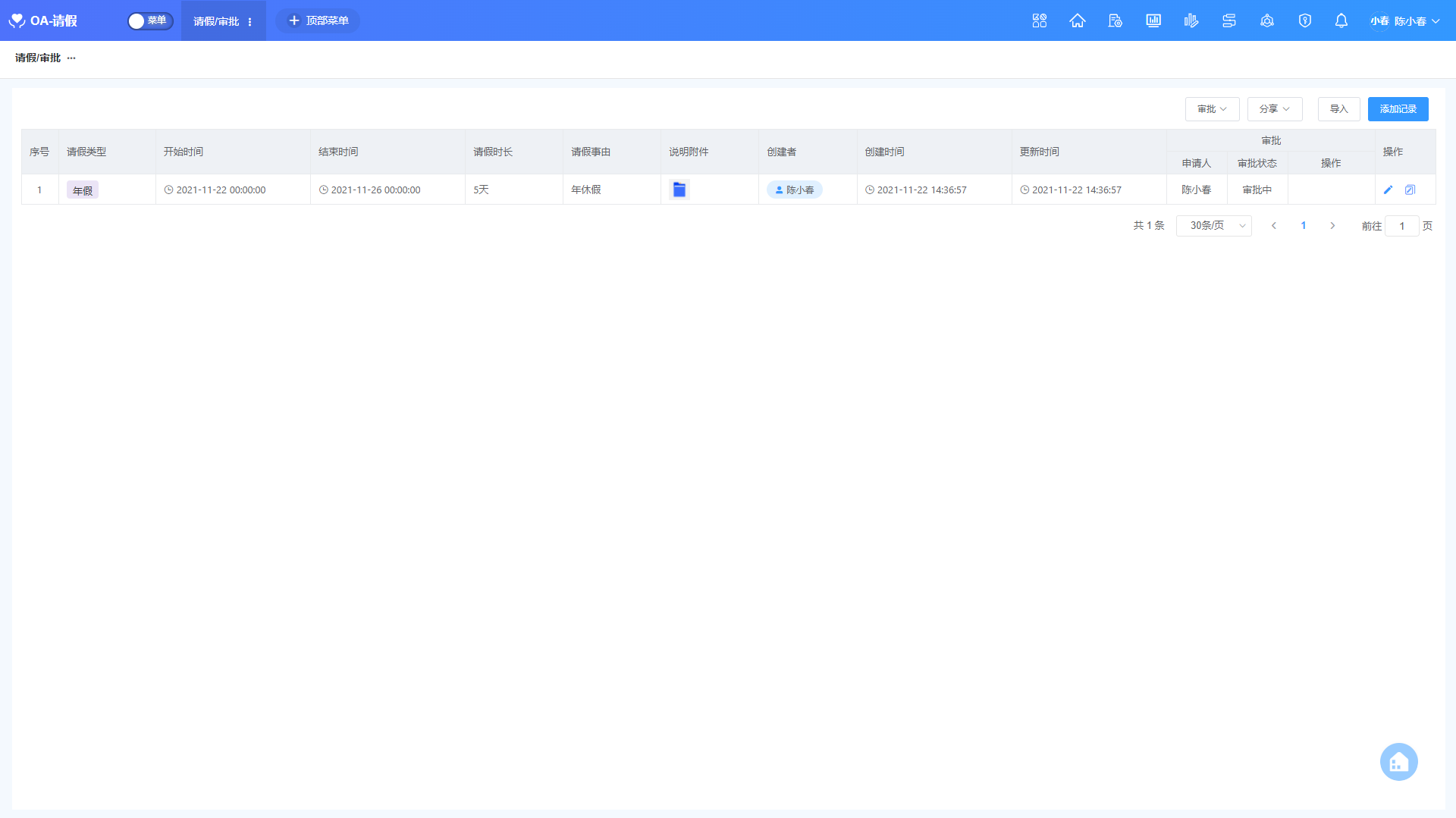The height and width of the screenshot is (818, 1456).
Task: Click the 小春 user avatar
Action: (1379, 21)
